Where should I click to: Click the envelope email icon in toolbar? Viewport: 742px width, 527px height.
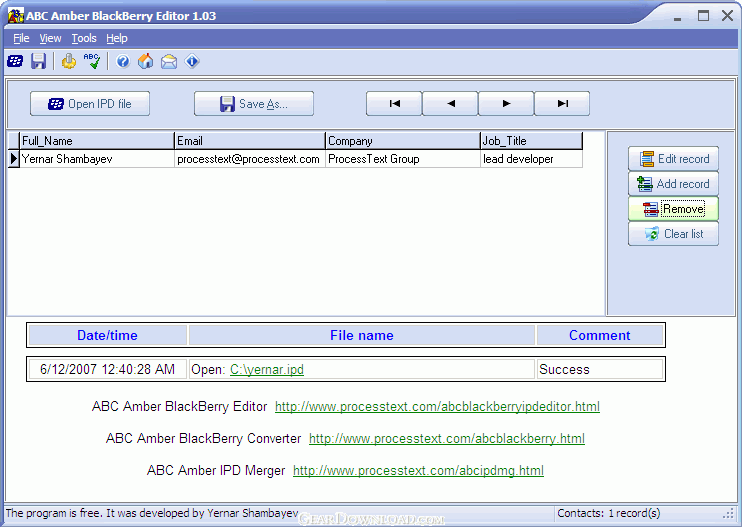[x=169, y=62]
